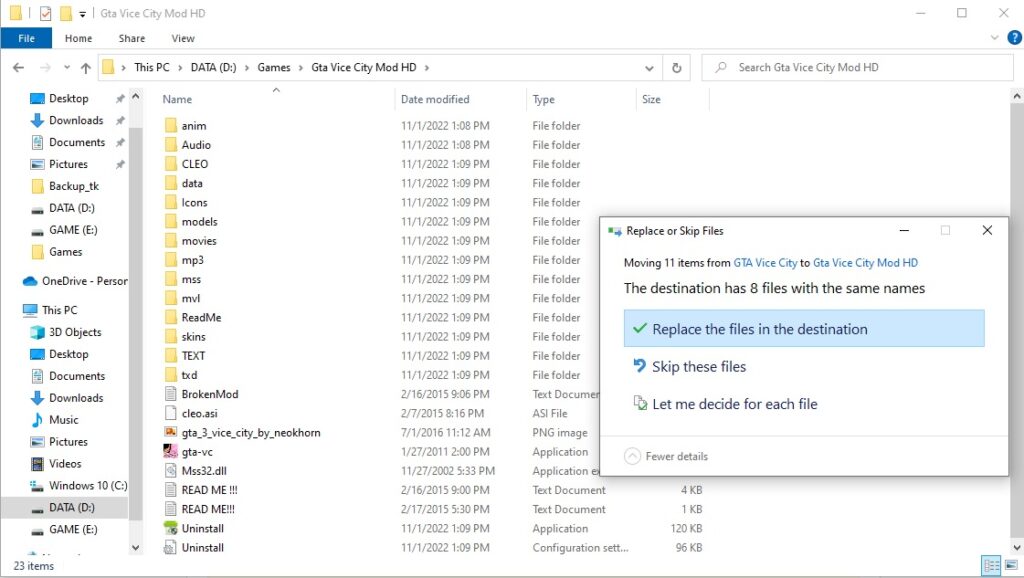
Task: Follow the Gta Vice City Mod HD destination link
Action: [x=865, y=263]
